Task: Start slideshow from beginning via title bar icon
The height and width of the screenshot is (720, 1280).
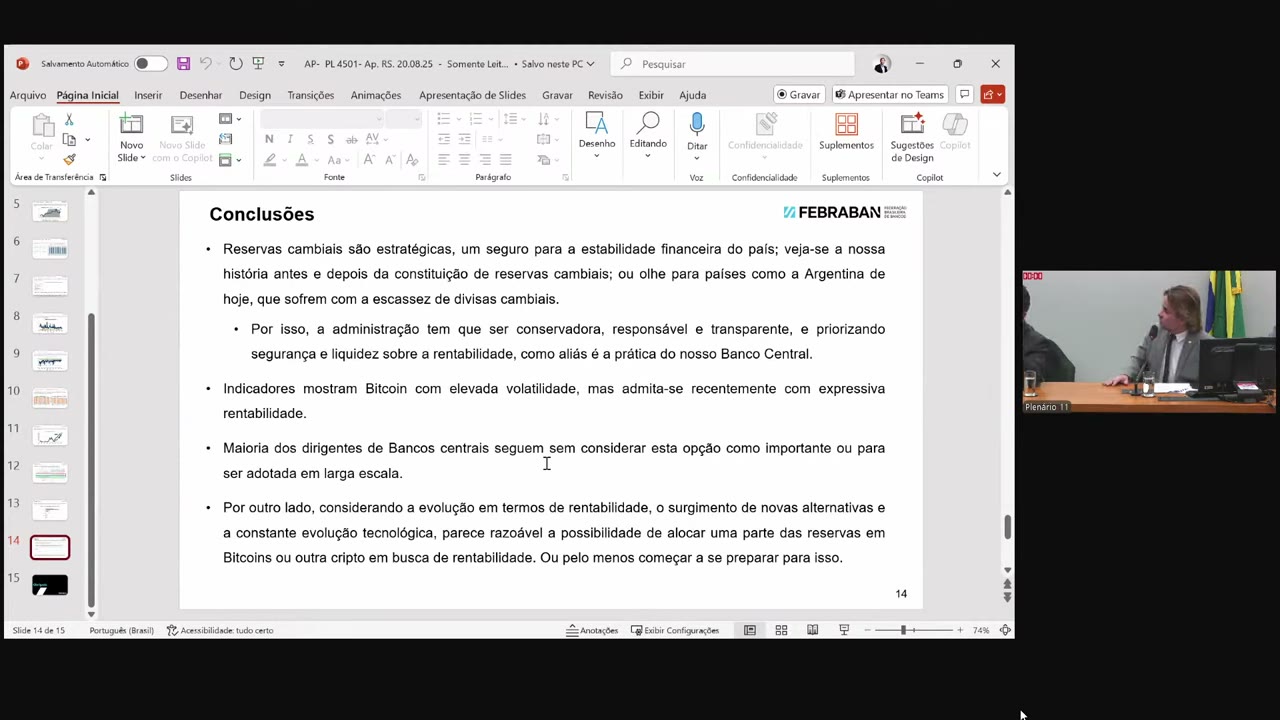Action: (x=258, y=64)
